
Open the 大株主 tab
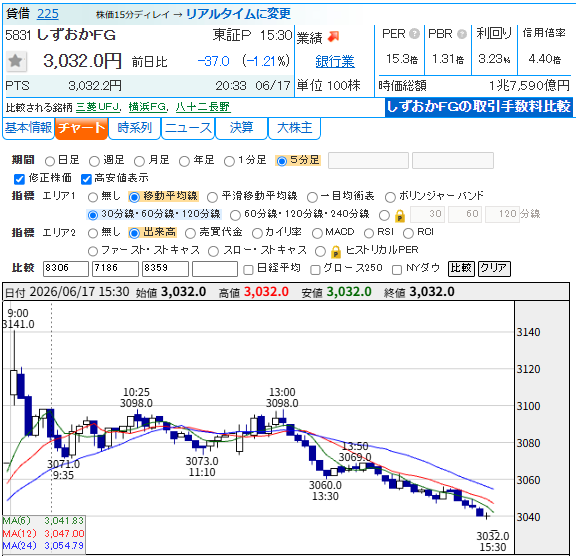click(294, 128)
